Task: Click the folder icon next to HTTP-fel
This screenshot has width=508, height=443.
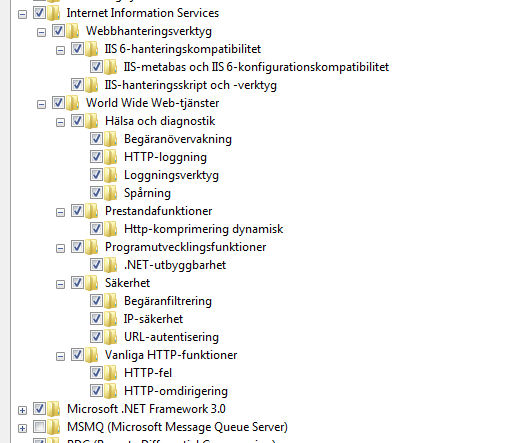Action: click(110, 373)
